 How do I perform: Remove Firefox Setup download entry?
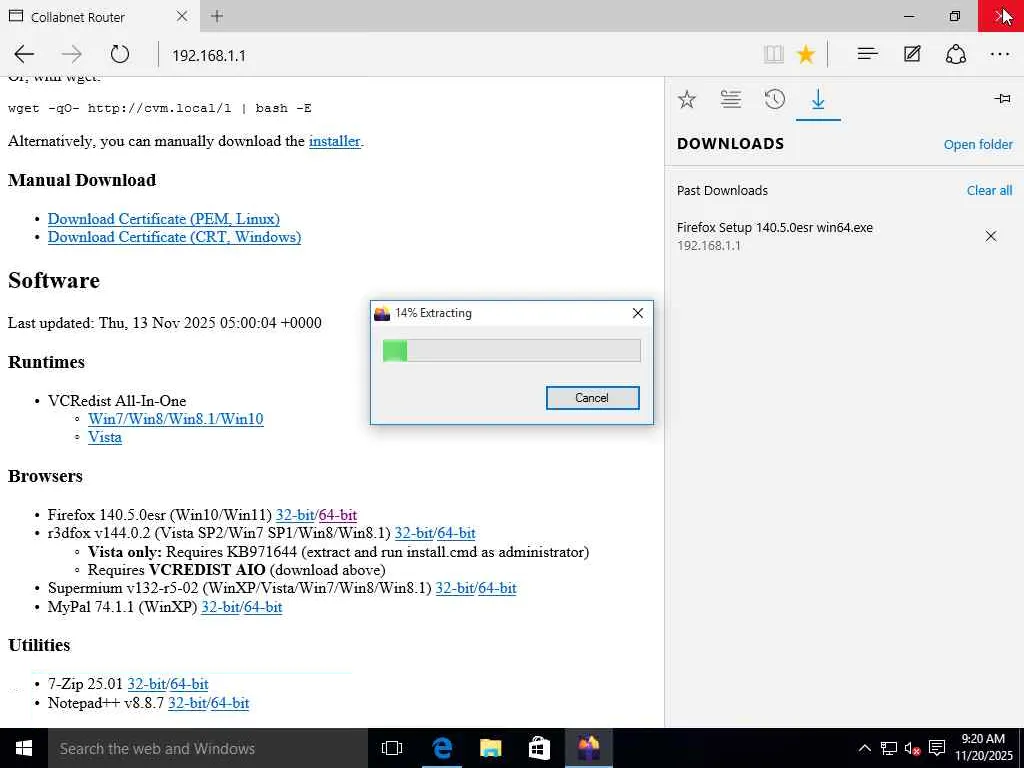tap(991, 236)
